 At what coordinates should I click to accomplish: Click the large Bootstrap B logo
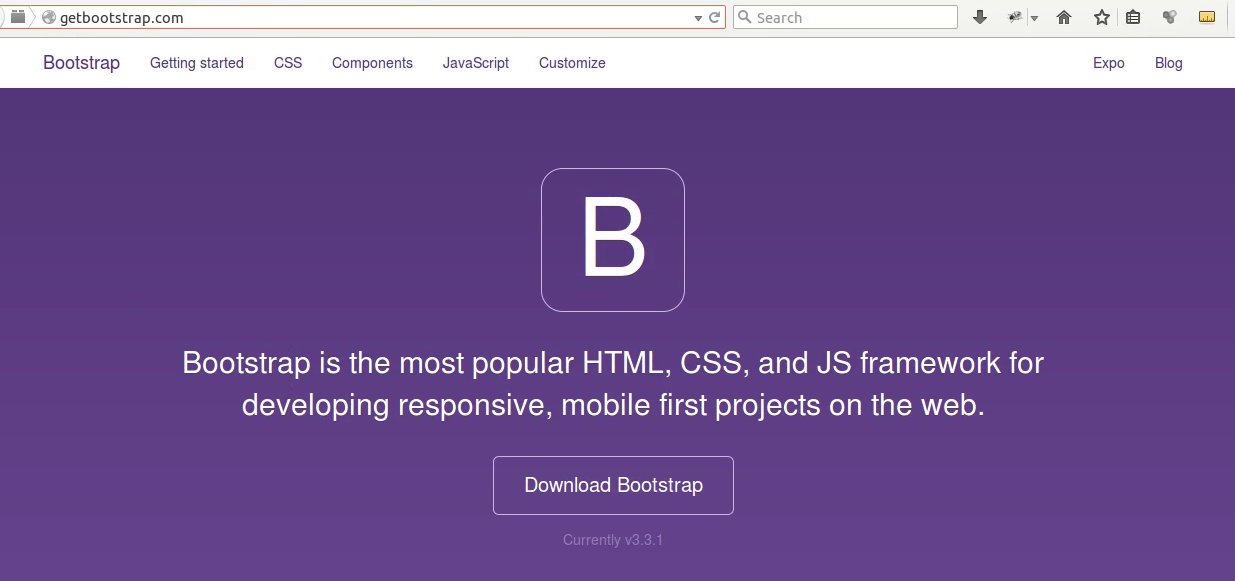pos(613,240)
